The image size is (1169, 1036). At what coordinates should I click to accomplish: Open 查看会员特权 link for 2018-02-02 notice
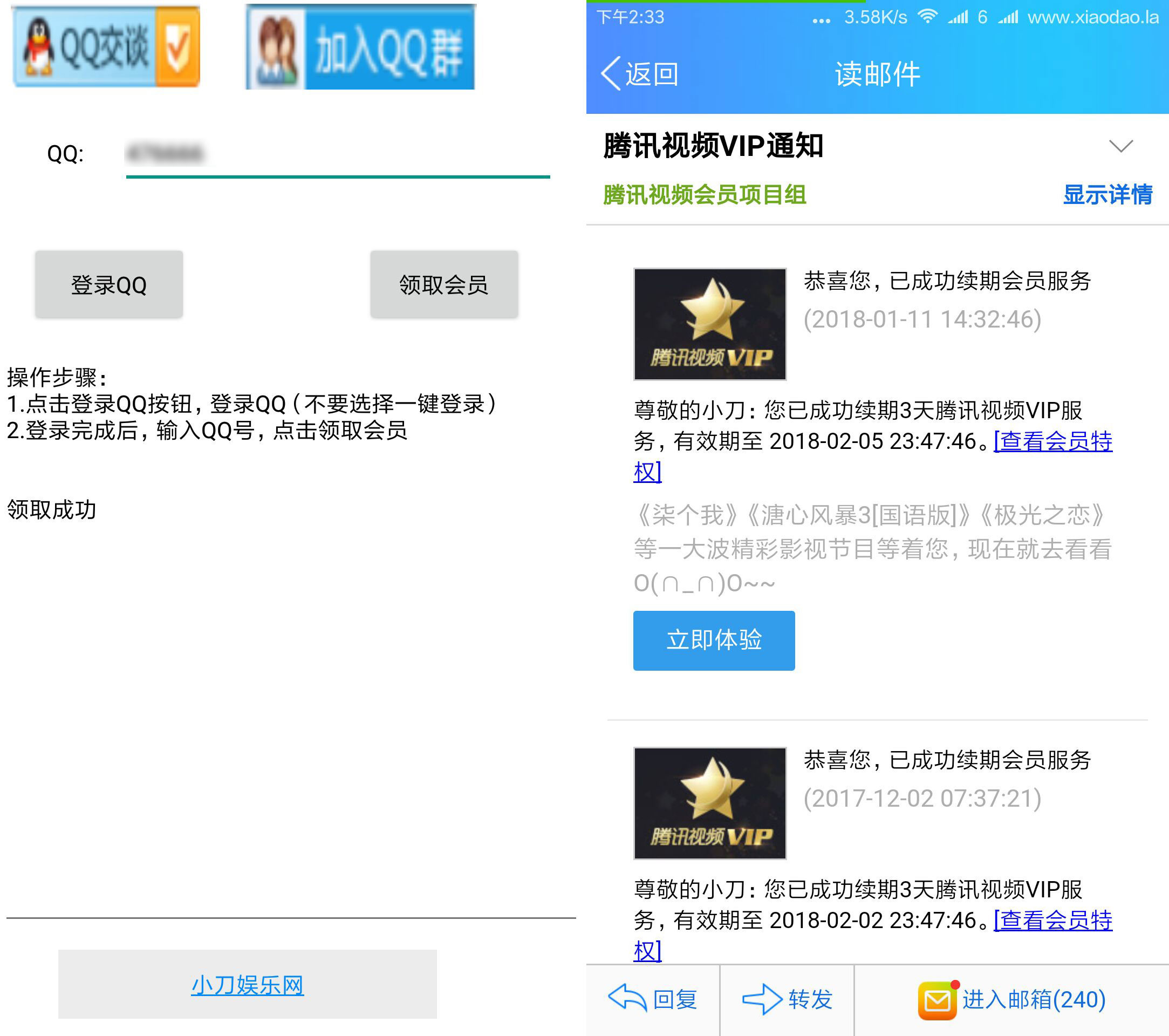coord(1053,921)
